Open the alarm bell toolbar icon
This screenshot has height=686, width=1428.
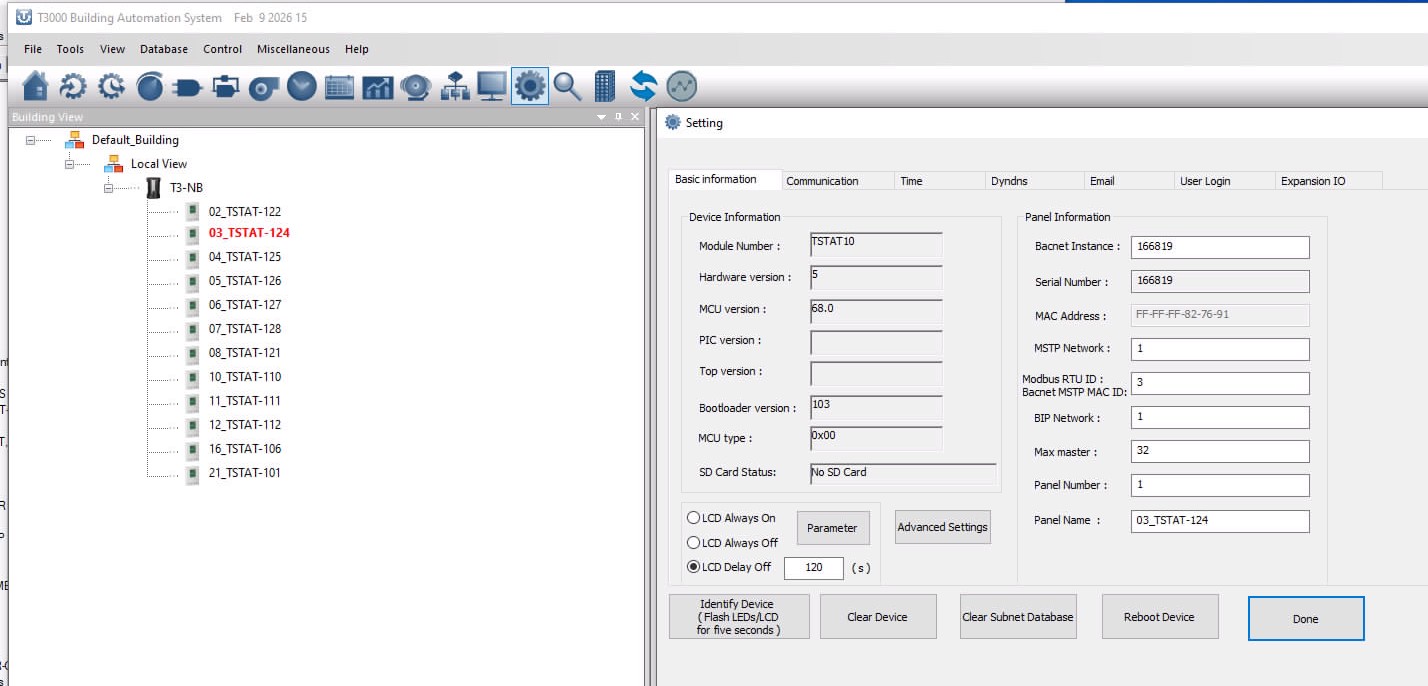[x=415, y=87]
